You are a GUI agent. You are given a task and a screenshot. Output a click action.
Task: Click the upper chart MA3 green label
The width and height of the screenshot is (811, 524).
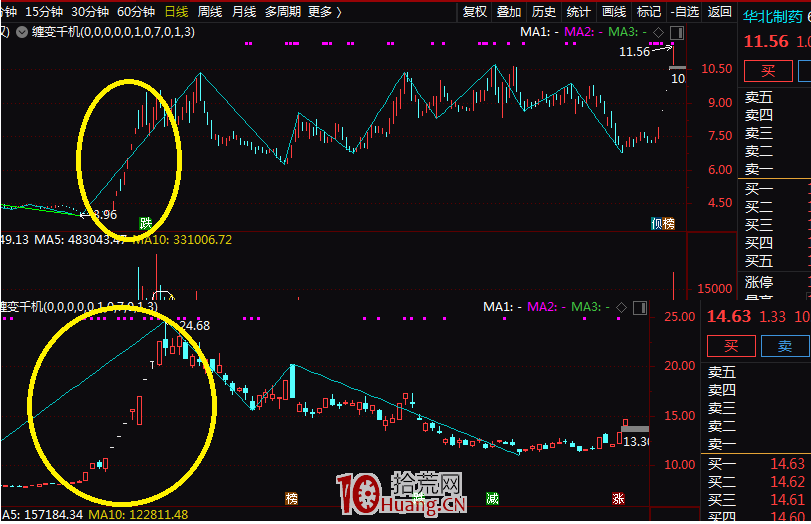(x=627, y=32)
